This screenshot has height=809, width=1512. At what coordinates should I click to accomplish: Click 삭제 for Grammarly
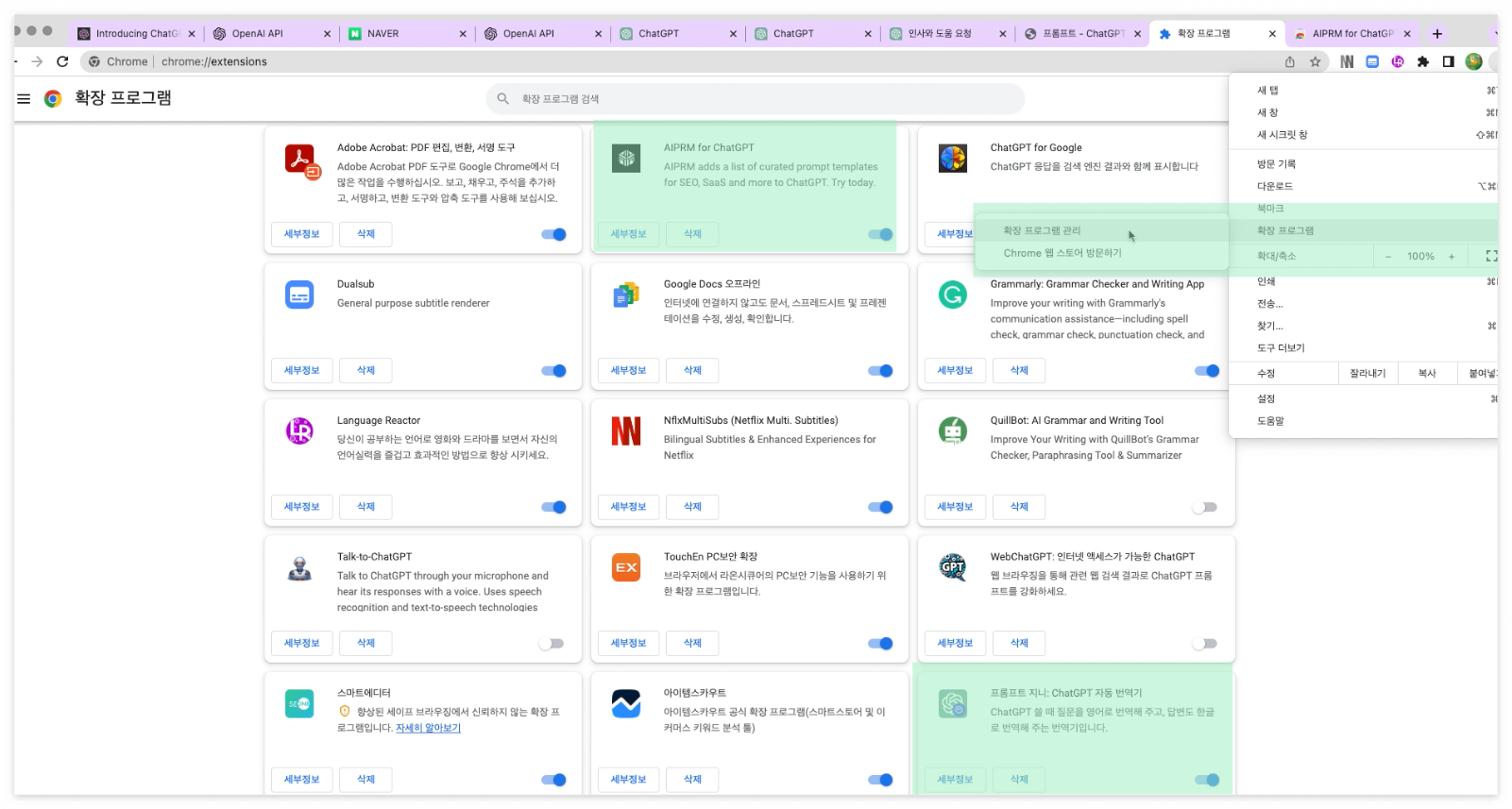1019,371
